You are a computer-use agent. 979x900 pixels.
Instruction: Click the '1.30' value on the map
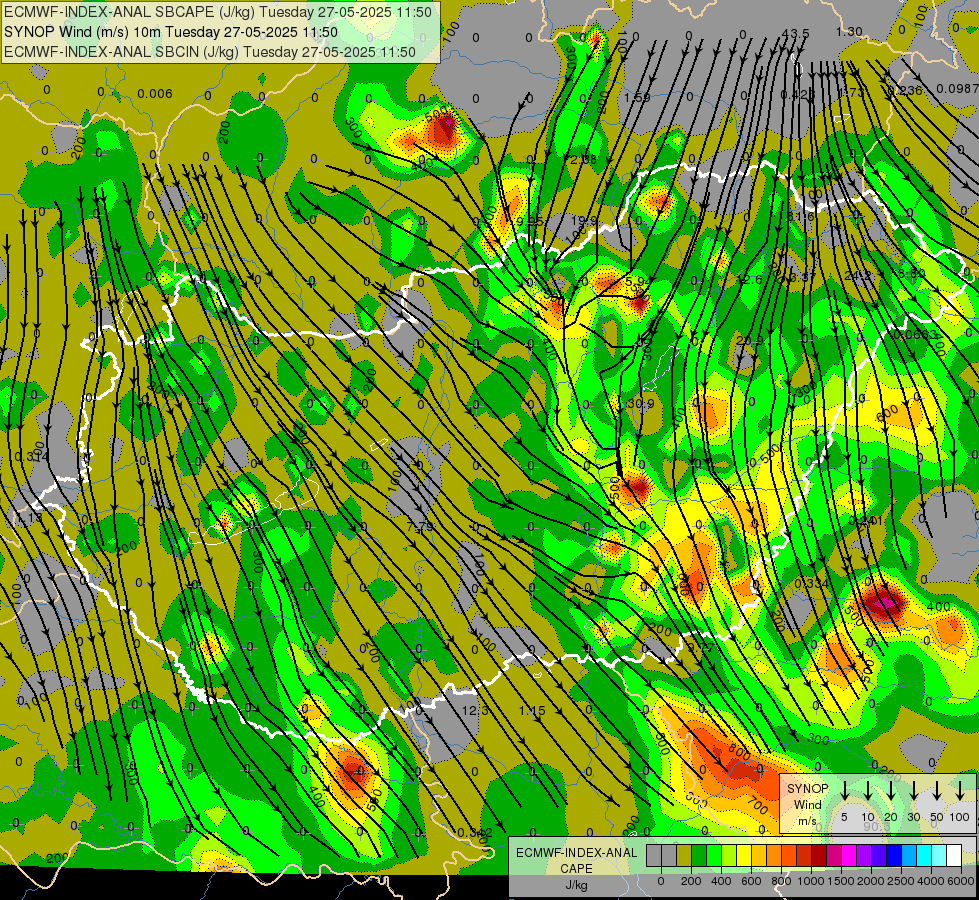tap(849, 31)
